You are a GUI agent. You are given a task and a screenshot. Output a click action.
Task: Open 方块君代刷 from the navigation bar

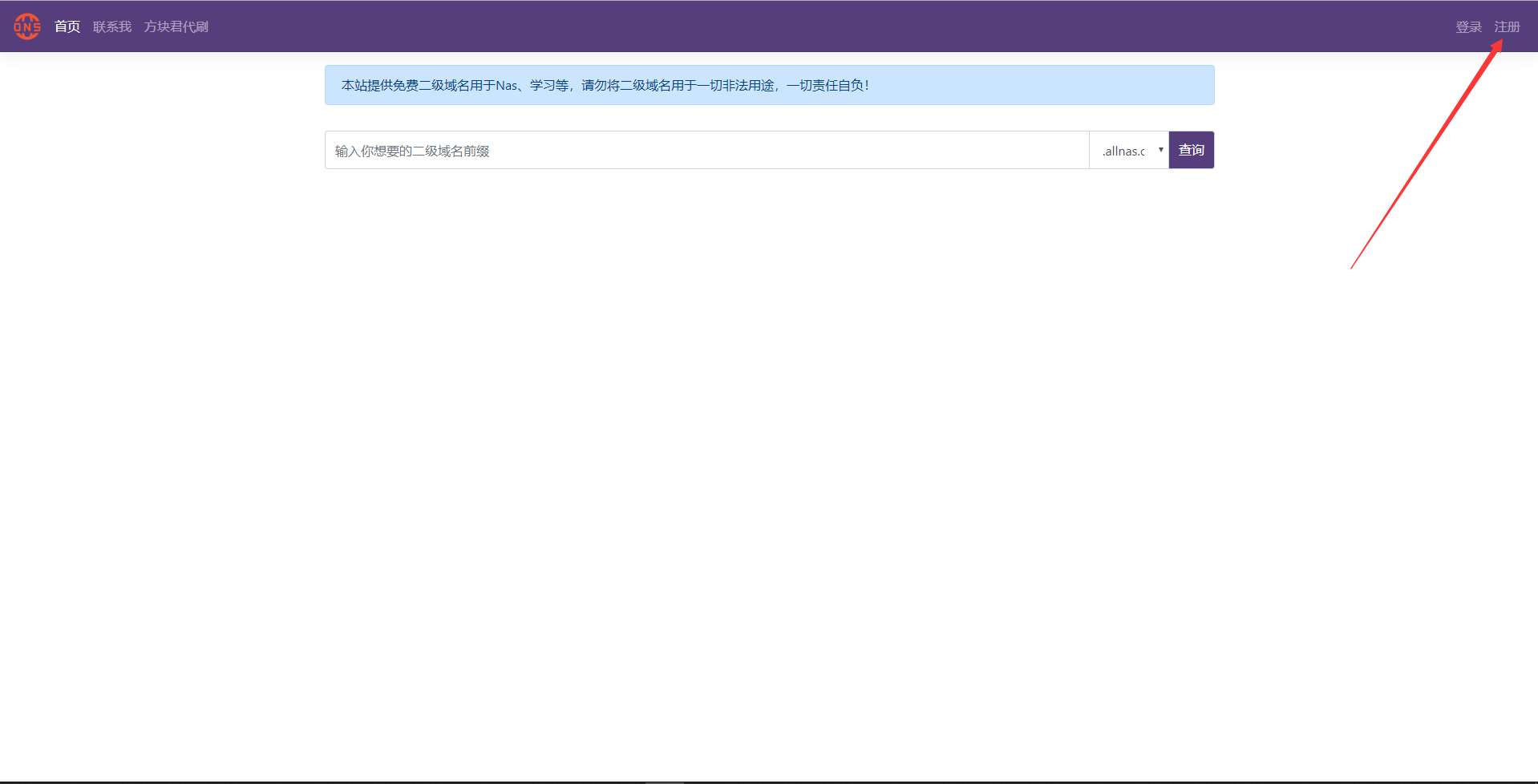click(176, 26)
